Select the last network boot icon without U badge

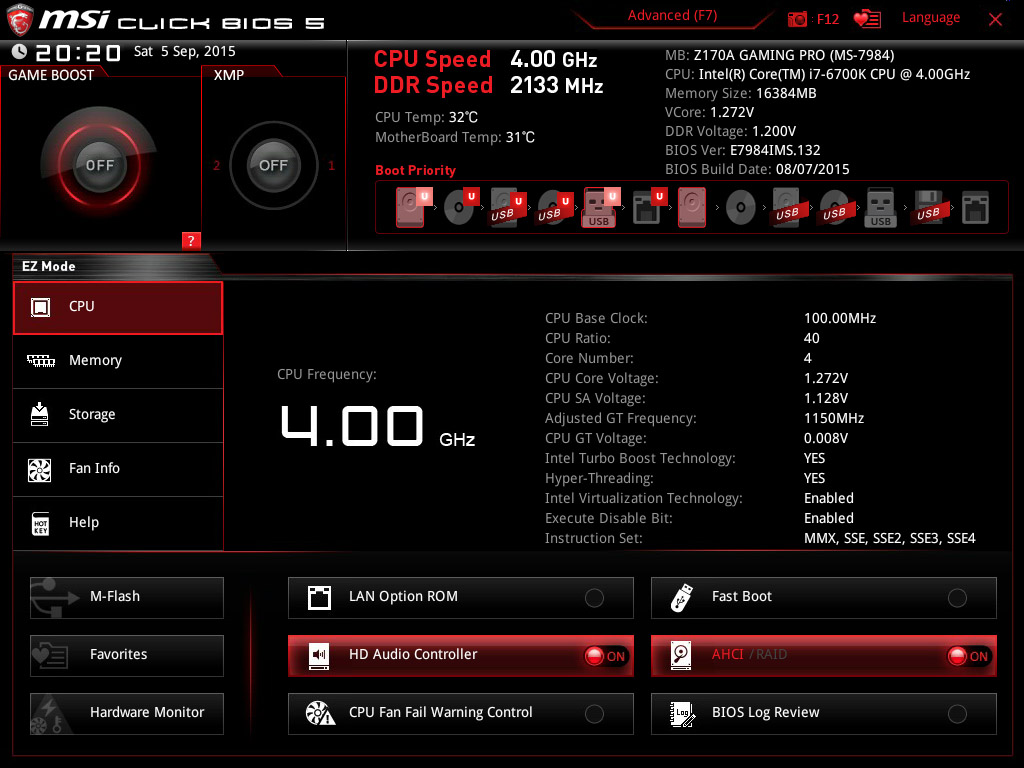tap(975, 208)
